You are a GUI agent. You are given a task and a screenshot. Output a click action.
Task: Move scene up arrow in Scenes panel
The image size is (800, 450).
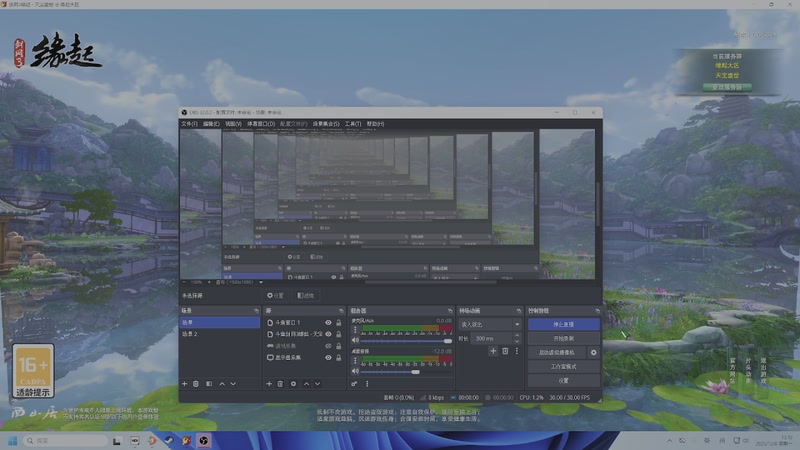click(x=222, y=384)
